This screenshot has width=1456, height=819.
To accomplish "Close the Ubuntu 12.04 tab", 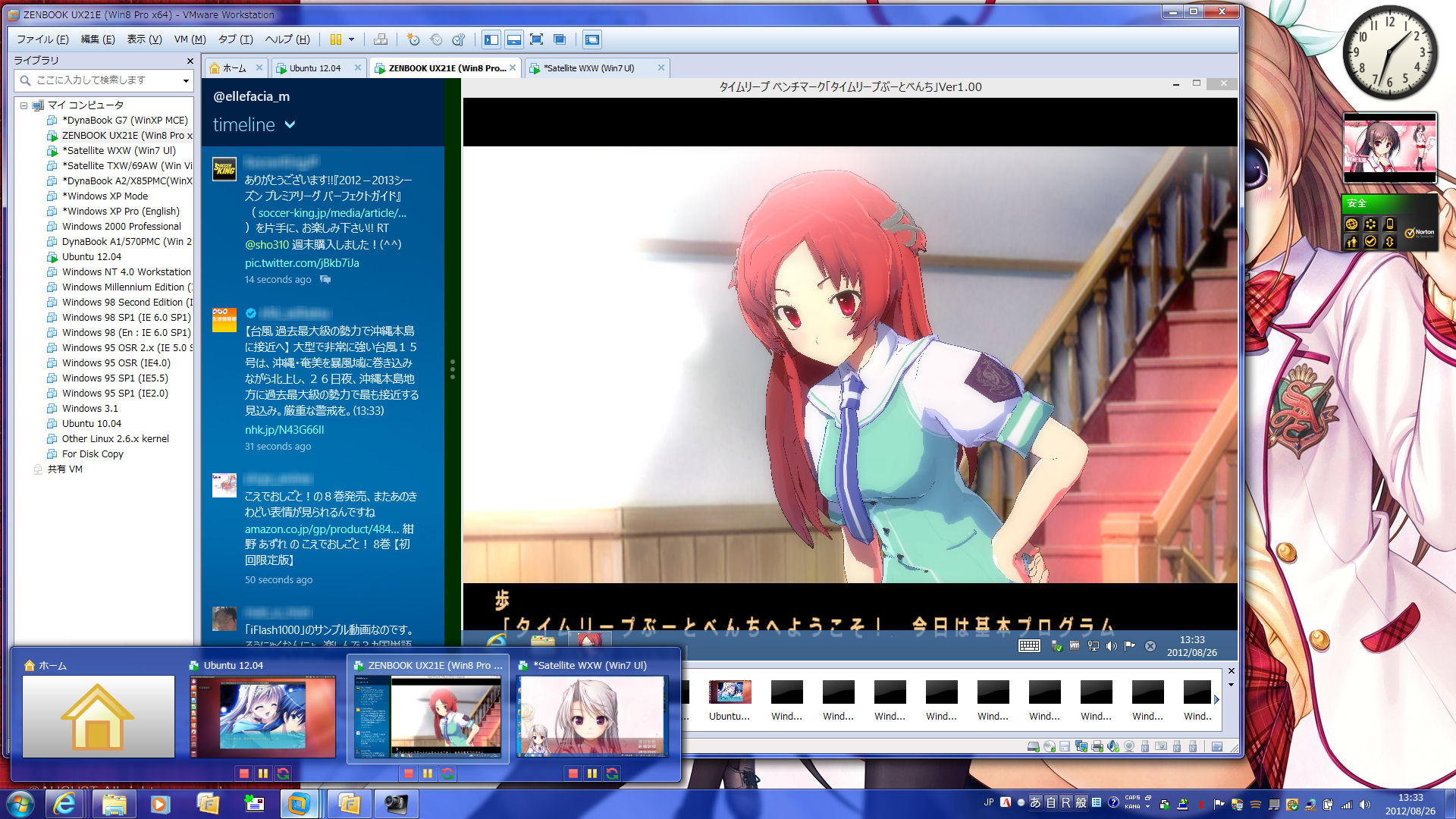I will (x=358, y=67).
